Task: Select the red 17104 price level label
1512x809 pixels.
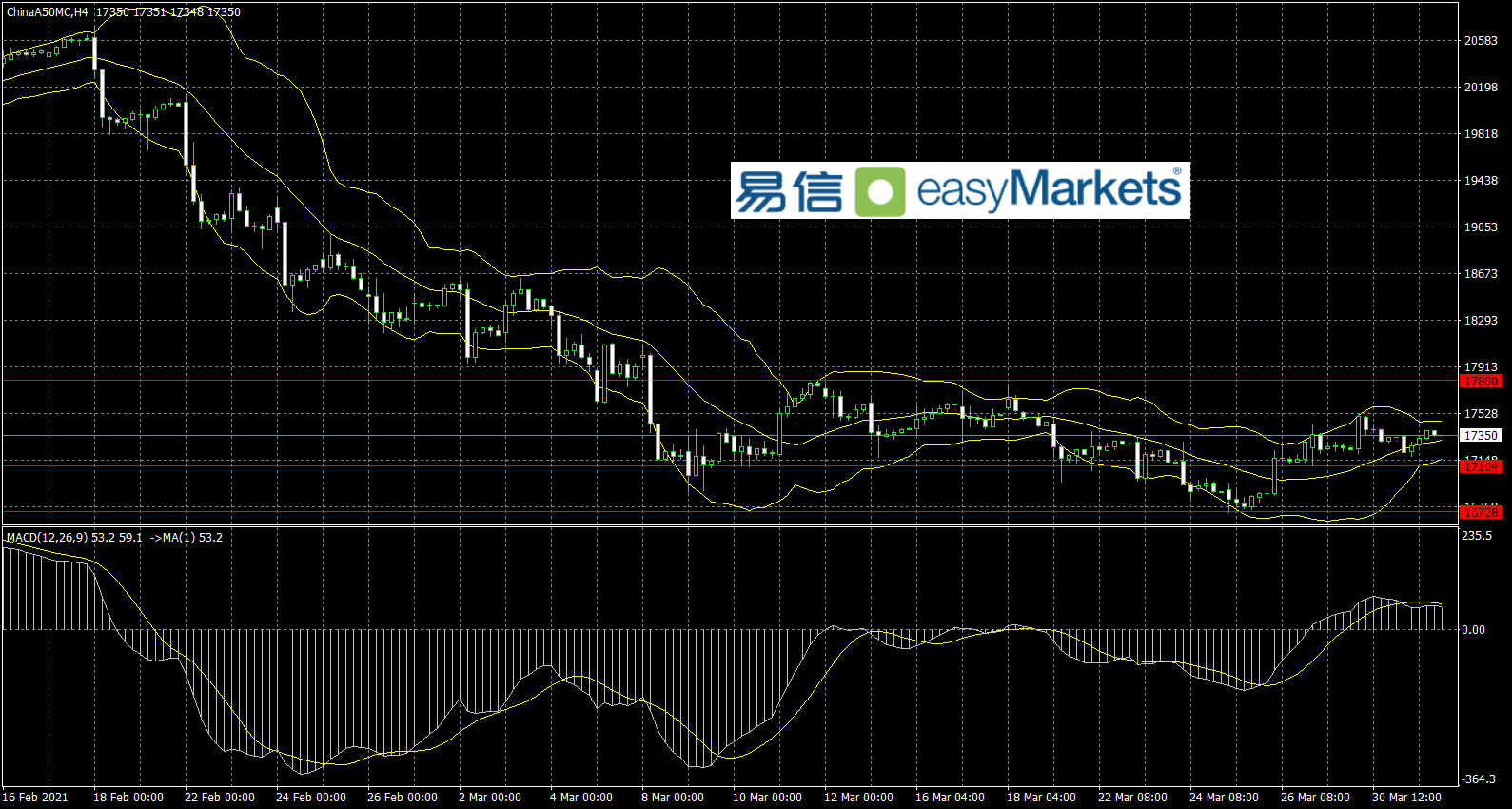Action: [x=1481, y=466]
